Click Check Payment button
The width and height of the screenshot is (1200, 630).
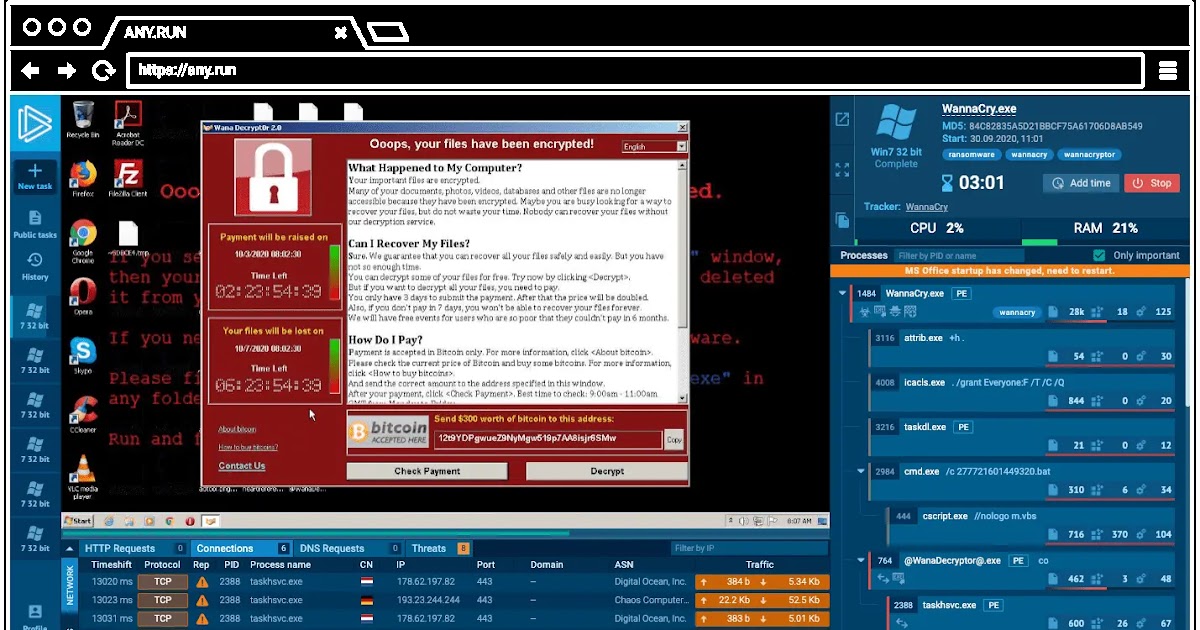[x=427, y=471]
